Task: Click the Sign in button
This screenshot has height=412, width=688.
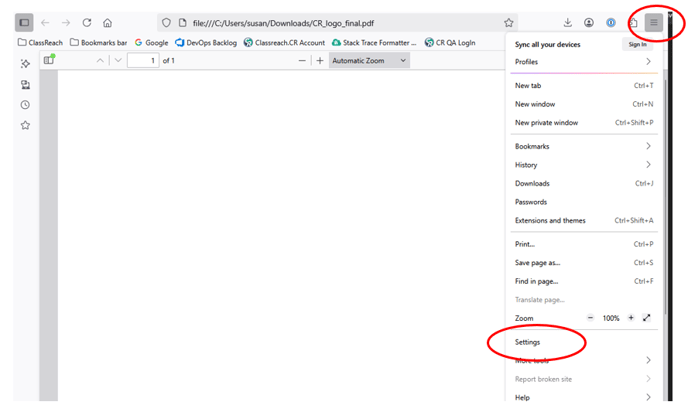Action: 637,44
